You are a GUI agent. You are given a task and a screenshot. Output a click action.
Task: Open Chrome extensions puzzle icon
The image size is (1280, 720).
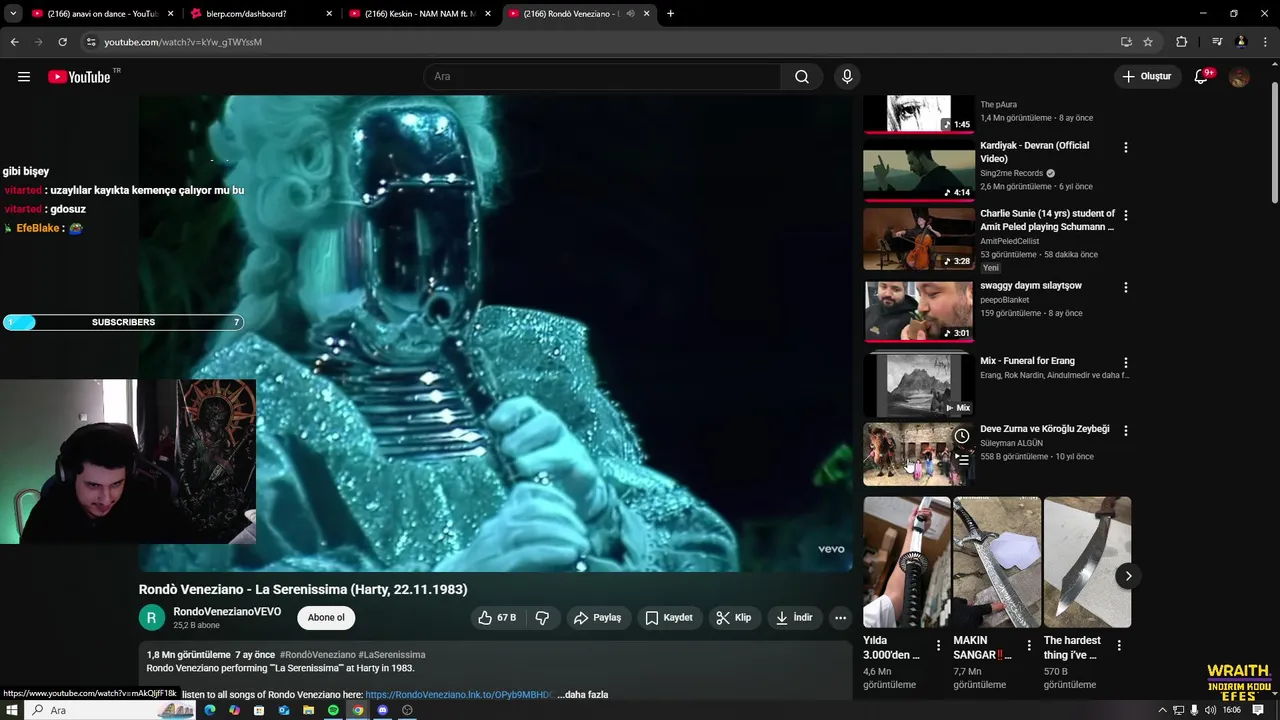1182,42
